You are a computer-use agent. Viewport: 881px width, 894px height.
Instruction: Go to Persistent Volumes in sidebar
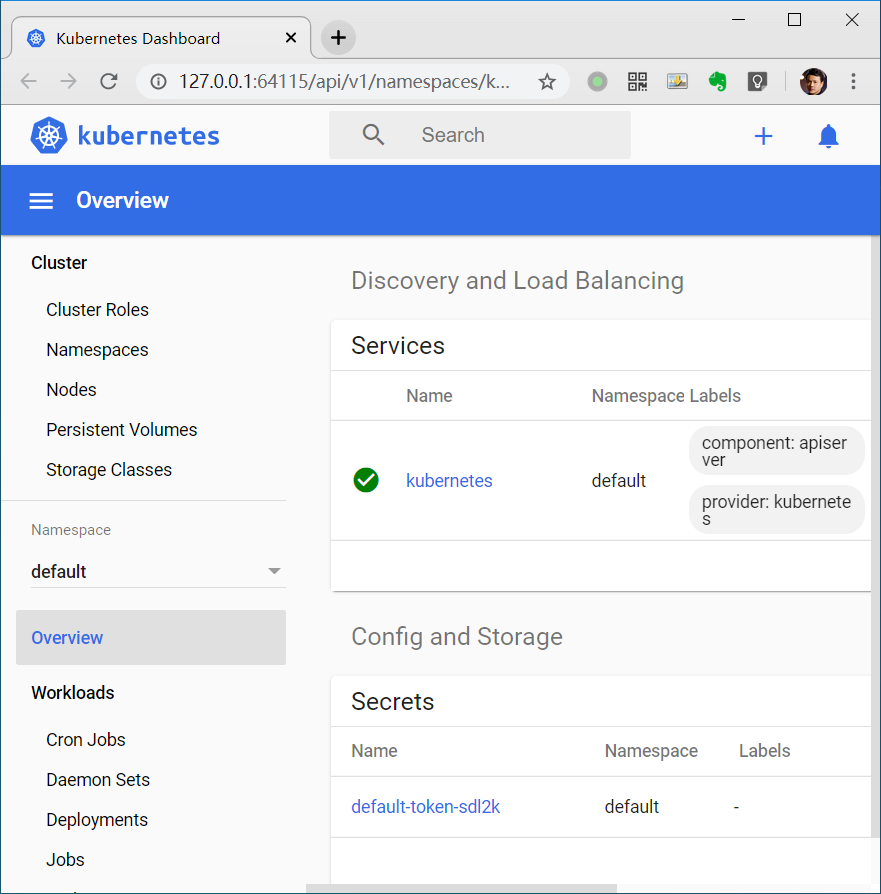pos(121,430)
